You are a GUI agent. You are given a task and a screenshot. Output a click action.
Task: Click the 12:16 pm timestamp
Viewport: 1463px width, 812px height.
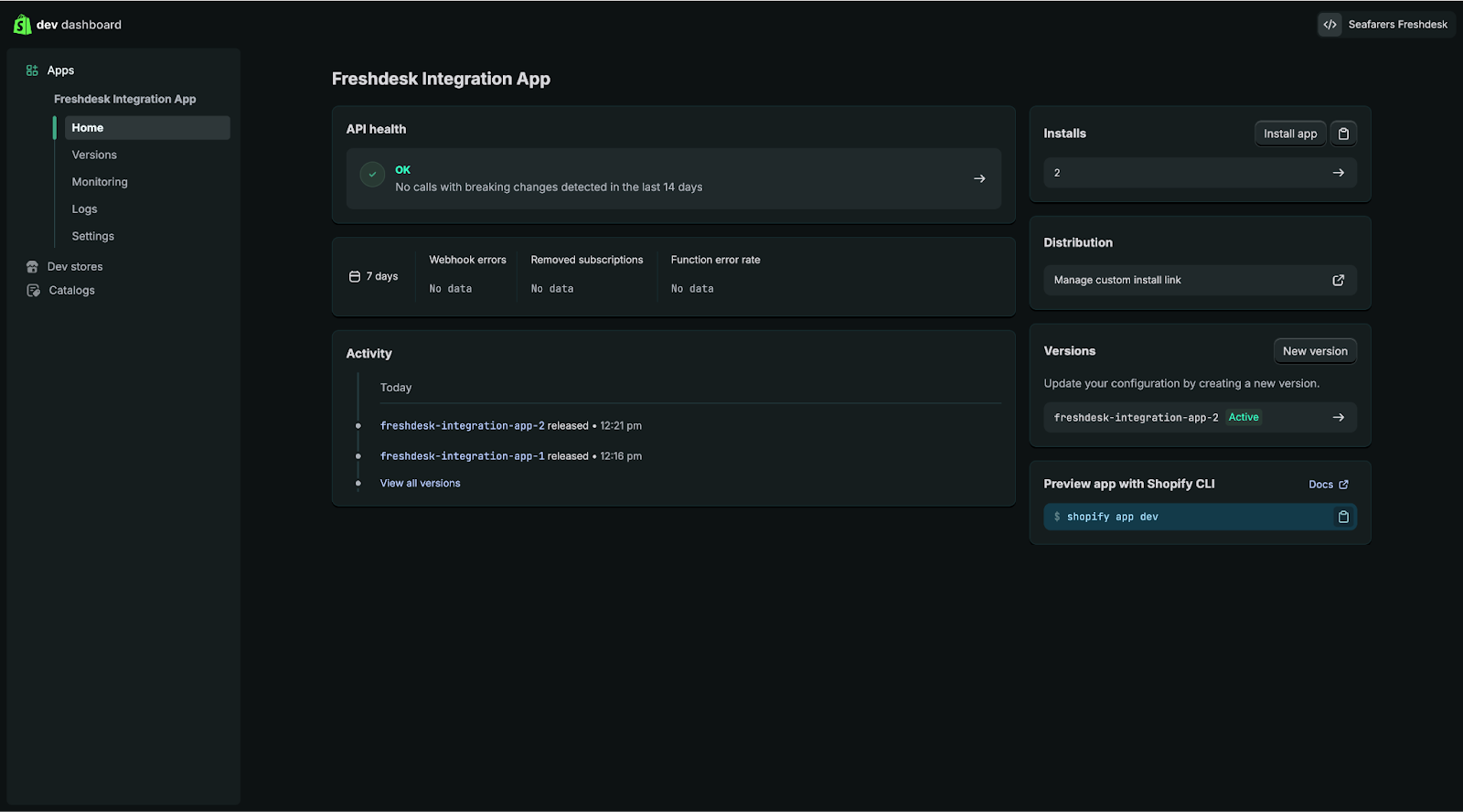tap(621, 456)
